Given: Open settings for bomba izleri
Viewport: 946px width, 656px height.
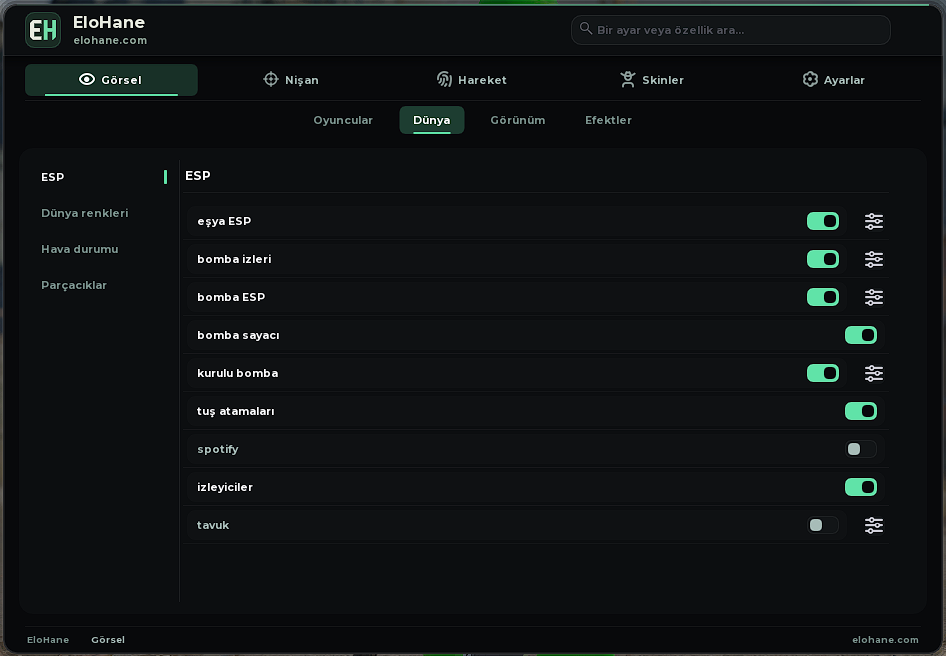Looking at the screenshot, I should (x=874, y=260).
